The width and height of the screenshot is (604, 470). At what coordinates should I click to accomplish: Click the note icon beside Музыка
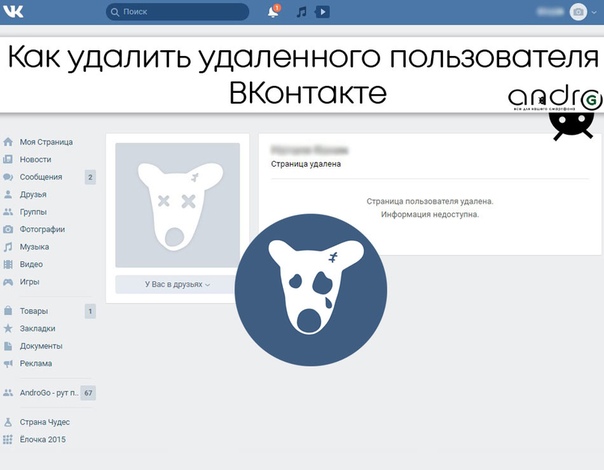pyautogui.click(x=8, y=247)
